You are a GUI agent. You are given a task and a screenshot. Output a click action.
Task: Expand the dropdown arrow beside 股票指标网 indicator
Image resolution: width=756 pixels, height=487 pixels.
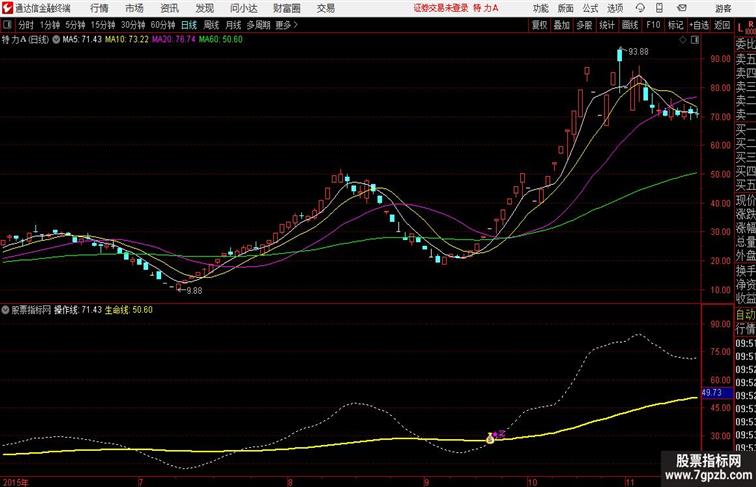(x=5, y=310)
